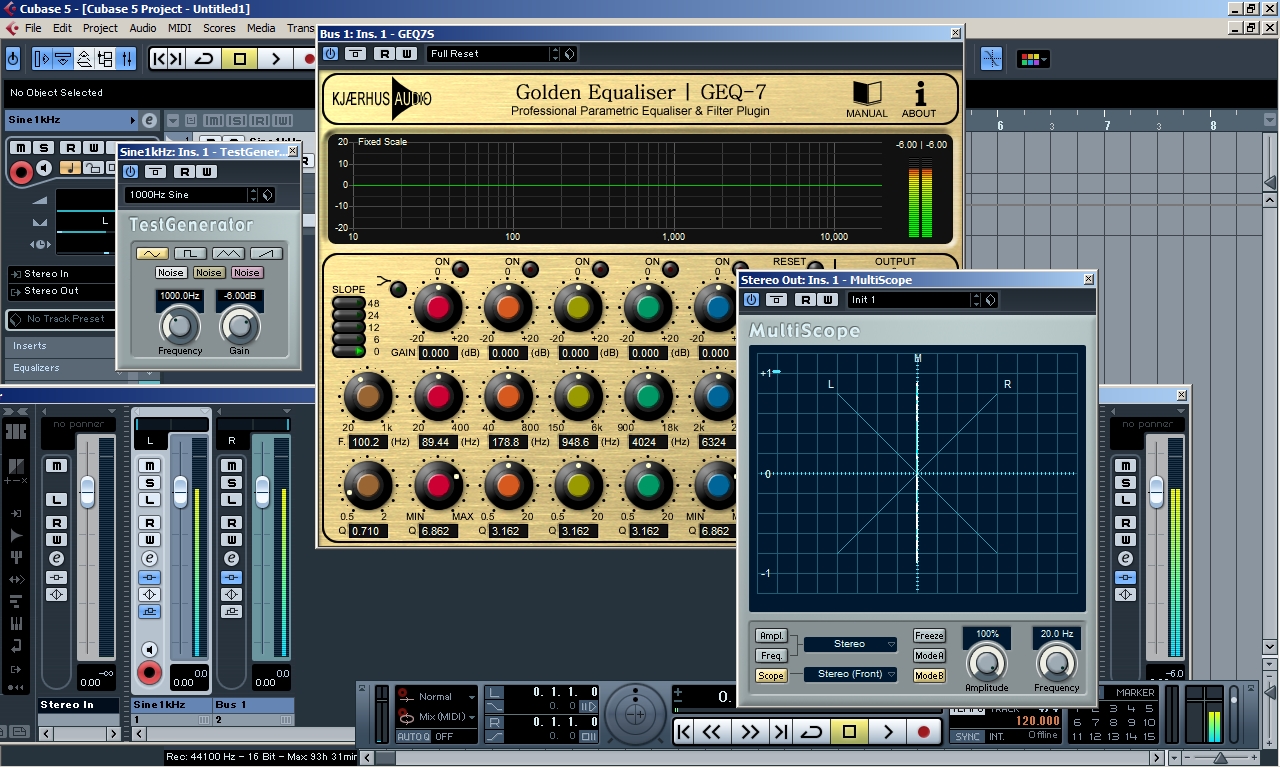Open the Media menu

(261, 28)
